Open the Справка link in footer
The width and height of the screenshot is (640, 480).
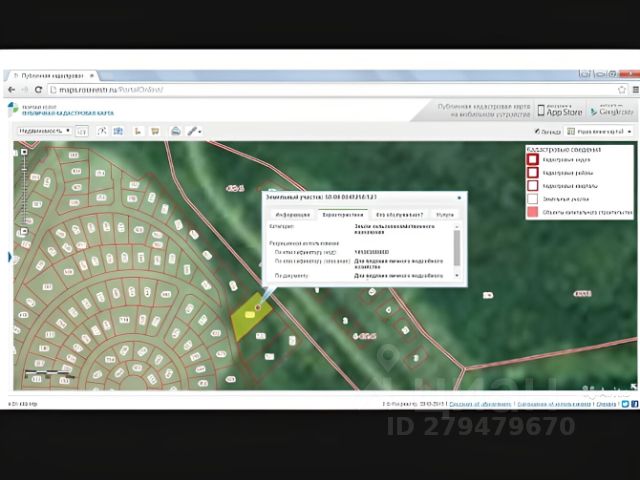pyautogui.click(x=606, y=404)
